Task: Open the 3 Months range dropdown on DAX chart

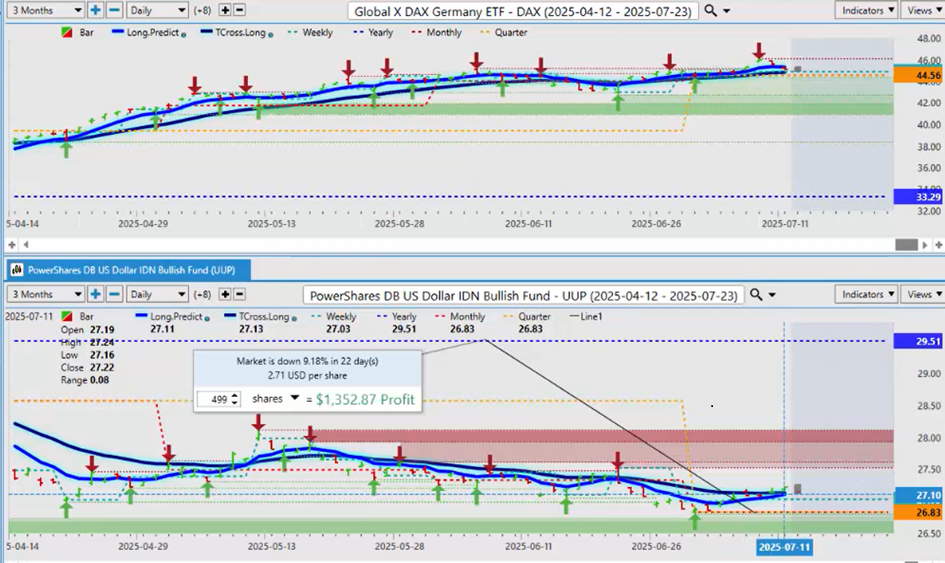Action: pyautogui.click(x=46, y=10)
